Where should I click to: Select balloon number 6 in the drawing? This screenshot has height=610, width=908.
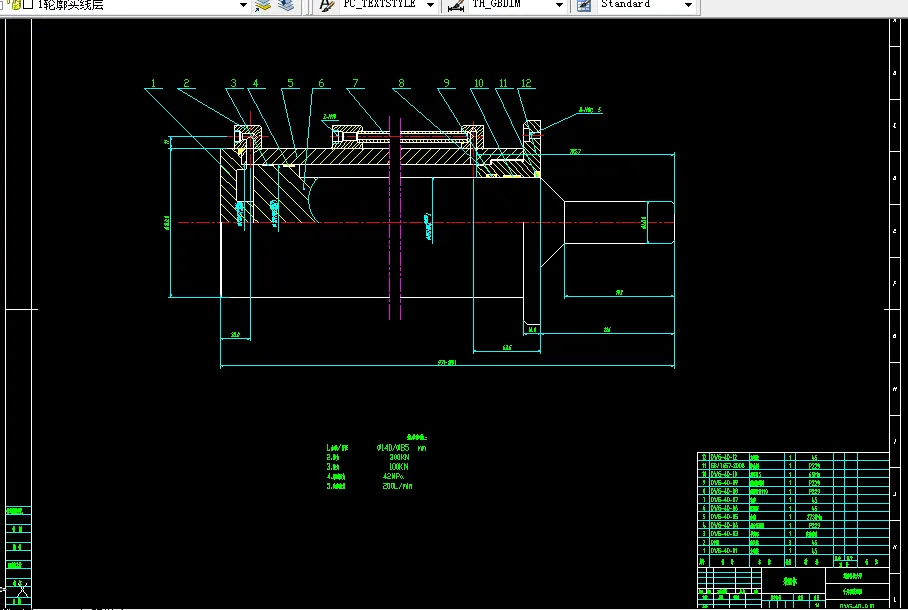321,83
